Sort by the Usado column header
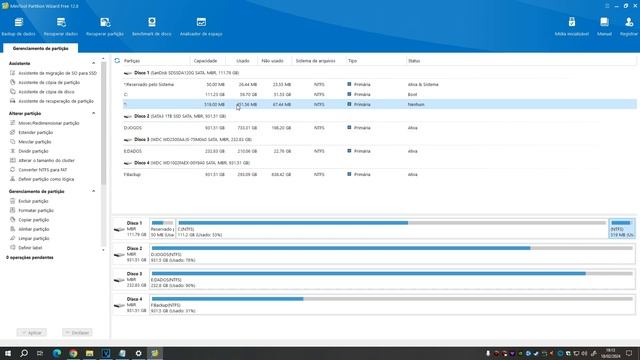 243,61
